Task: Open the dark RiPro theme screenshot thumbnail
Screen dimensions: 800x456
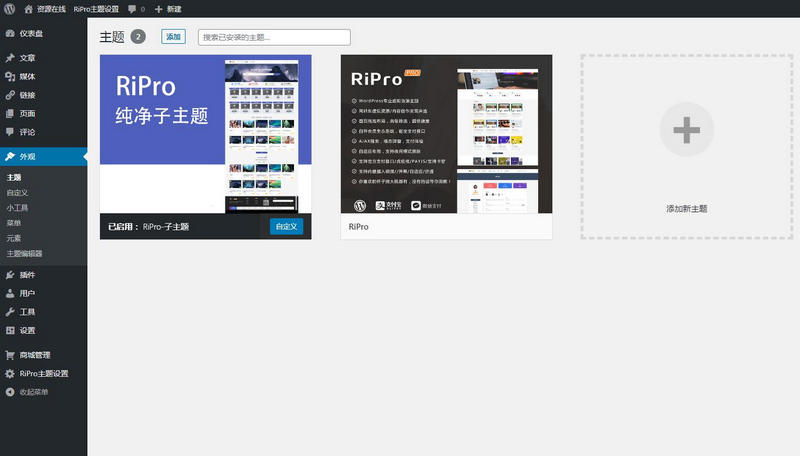Action: 446,134
